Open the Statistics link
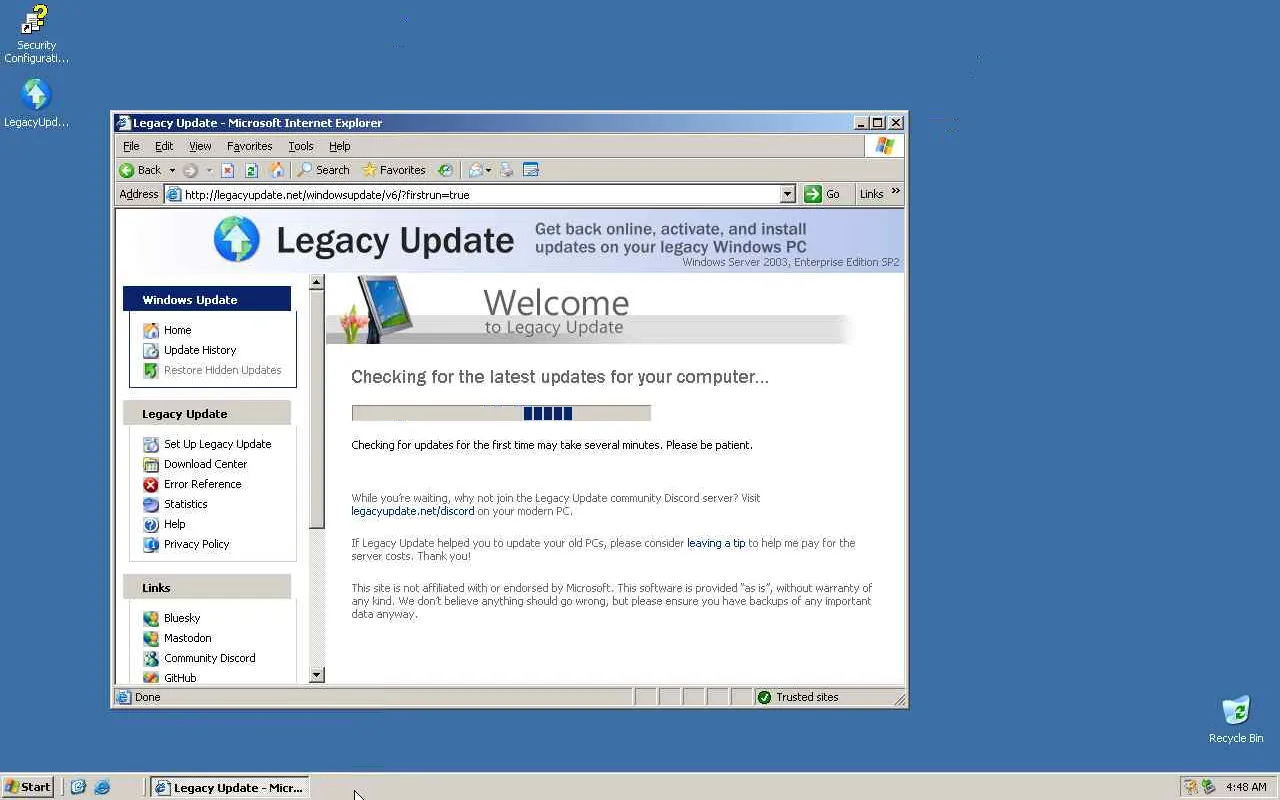Viewport: 1280px width, 800px height. (x=186, y=504)
